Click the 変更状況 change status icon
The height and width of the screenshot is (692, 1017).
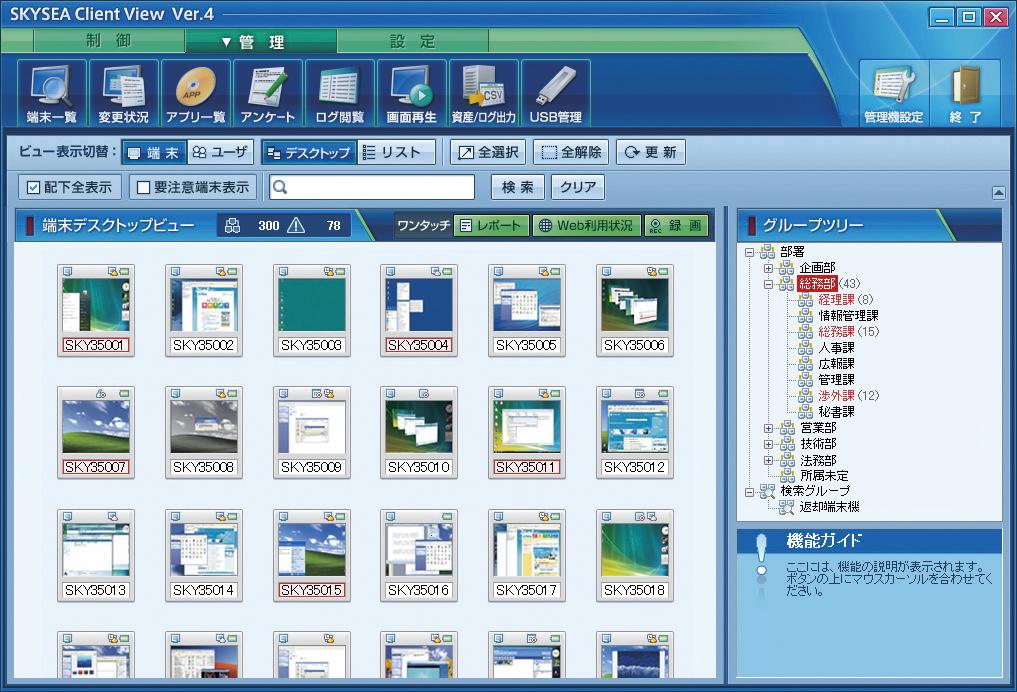(x=123, y=93)
